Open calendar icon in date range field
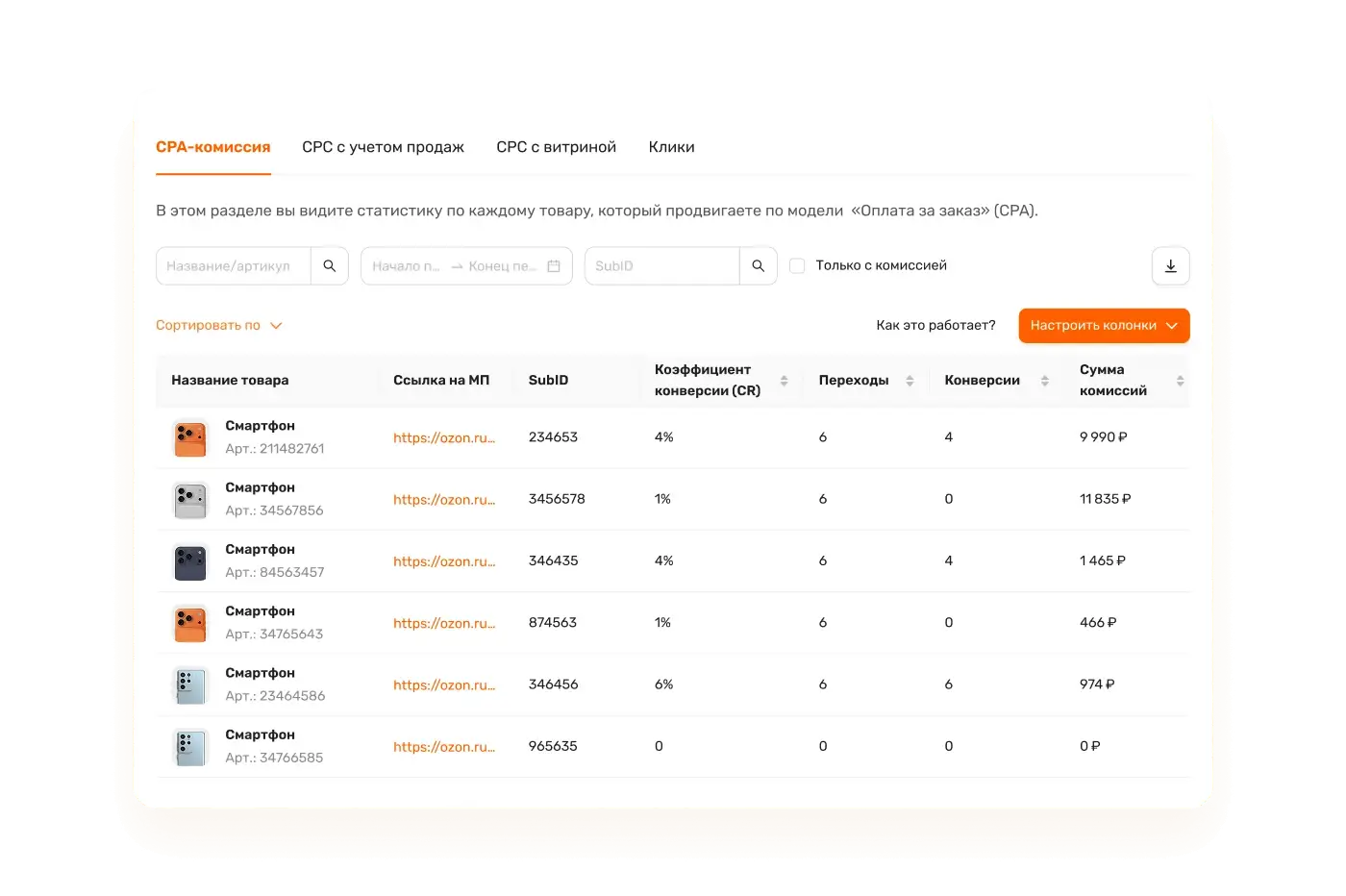Viewport: 1346px width, 896px height. (554, 266)
